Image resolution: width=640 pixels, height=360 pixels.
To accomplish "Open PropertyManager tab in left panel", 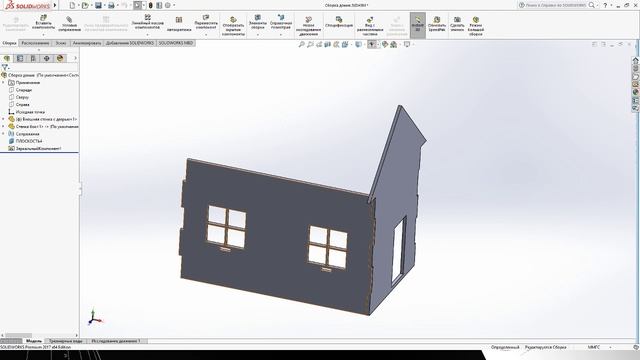I will point(20,58).
